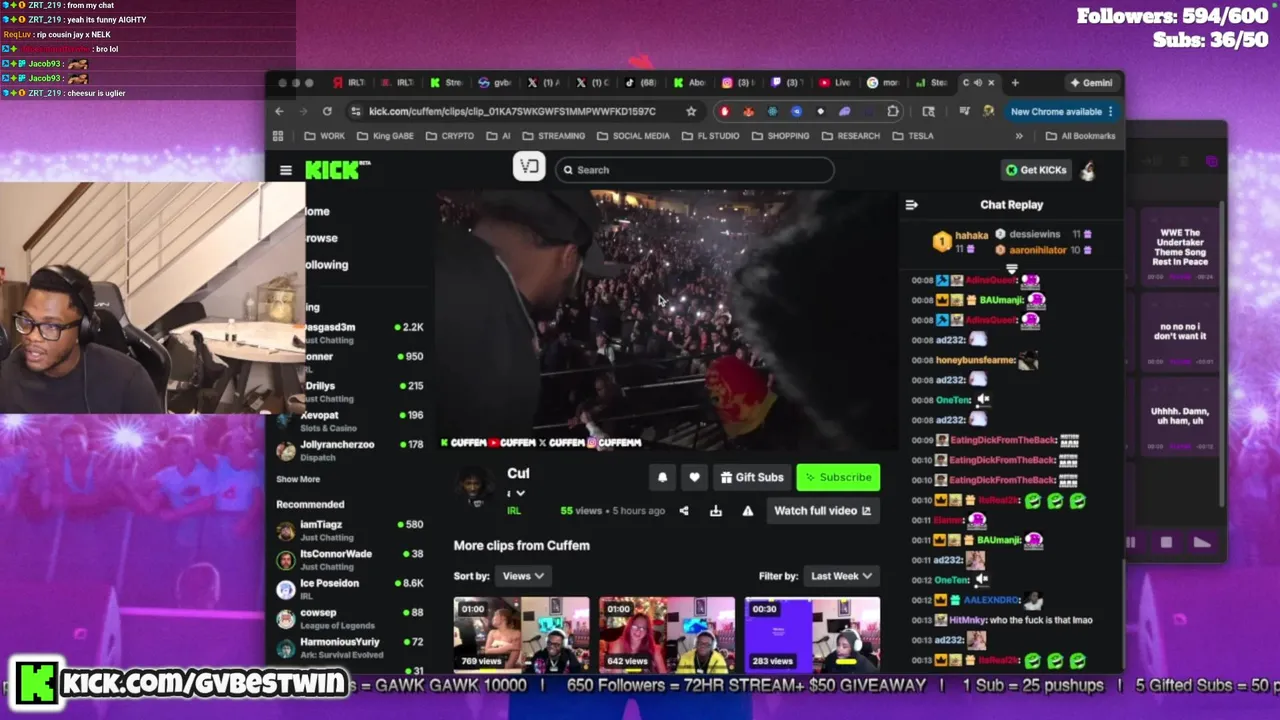Viewport: 1280px width, 720px height.
Task: Open a new Chrome tab with plus
Action: [1015, 83]
